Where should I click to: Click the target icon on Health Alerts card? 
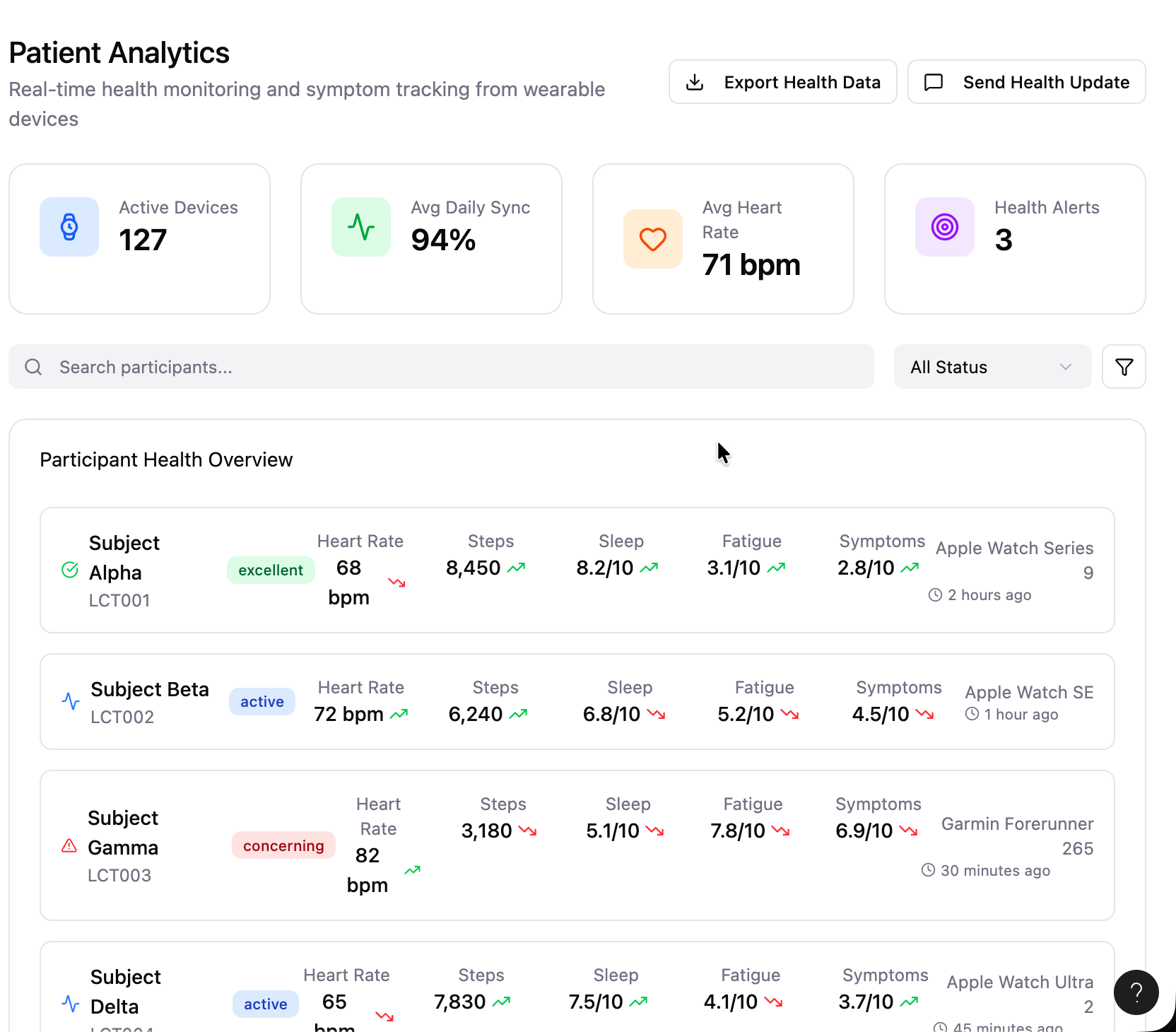click(945, 227)
